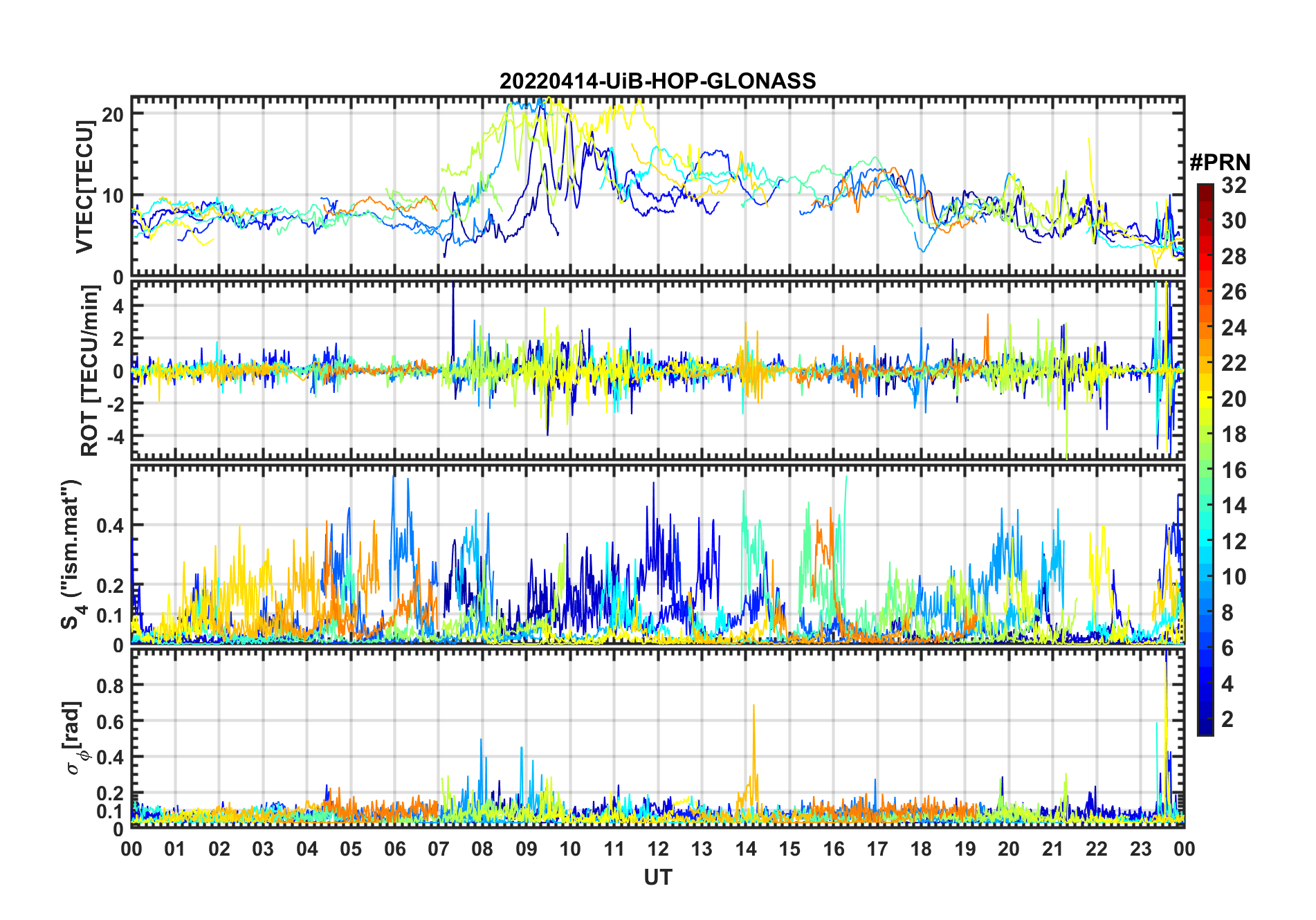The height and width of the screenshot is (920, 1316).
Task: Select the PRN colorbar tick "16"
Action: click(1234, 470)
